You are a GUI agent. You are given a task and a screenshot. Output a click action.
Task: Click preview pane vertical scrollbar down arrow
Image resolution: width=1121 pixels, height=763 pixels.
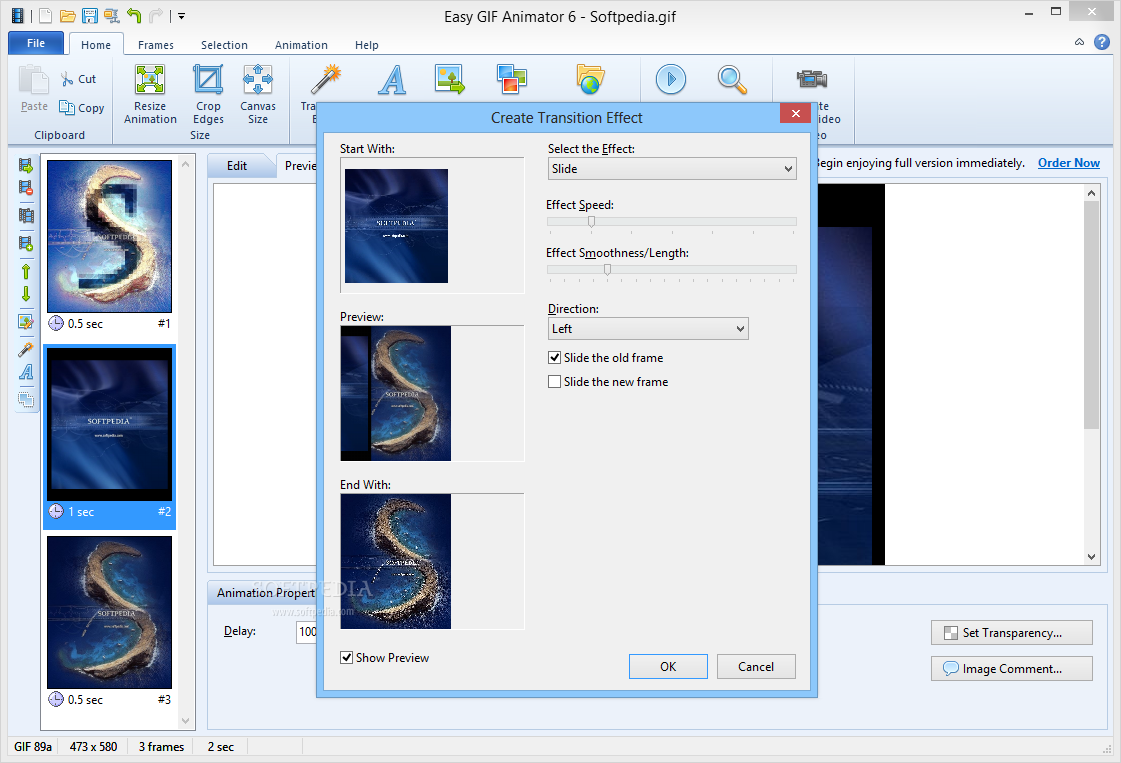tap(1091, 556)
